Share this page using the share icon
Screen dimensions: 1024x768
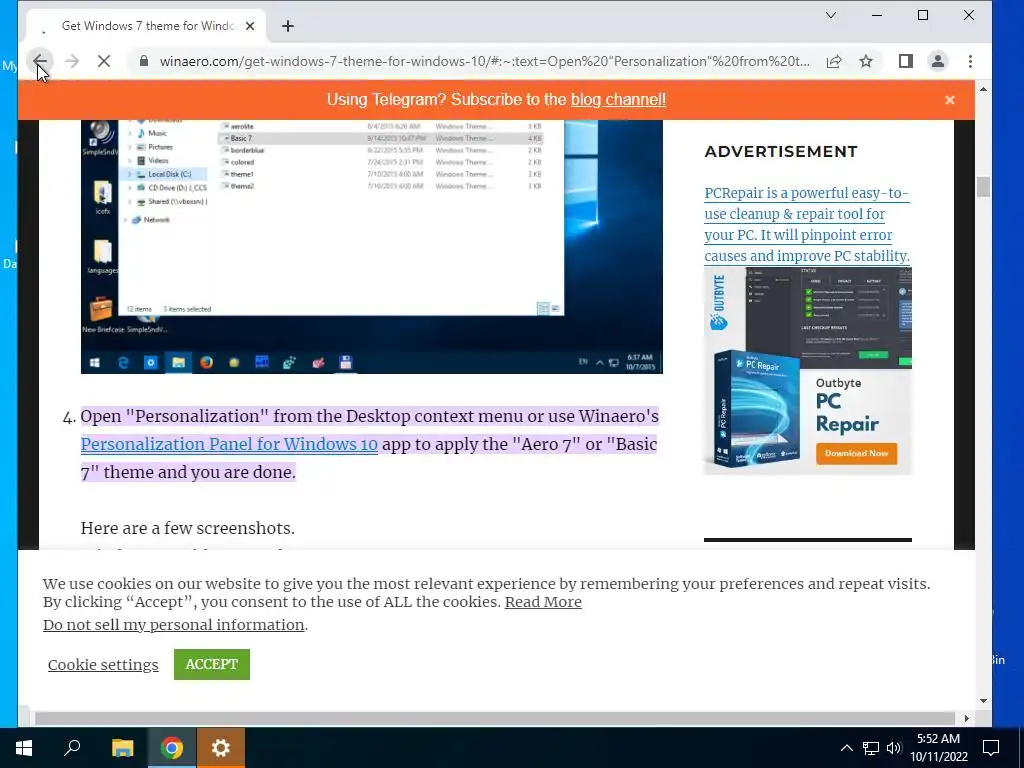pos(834,61)
